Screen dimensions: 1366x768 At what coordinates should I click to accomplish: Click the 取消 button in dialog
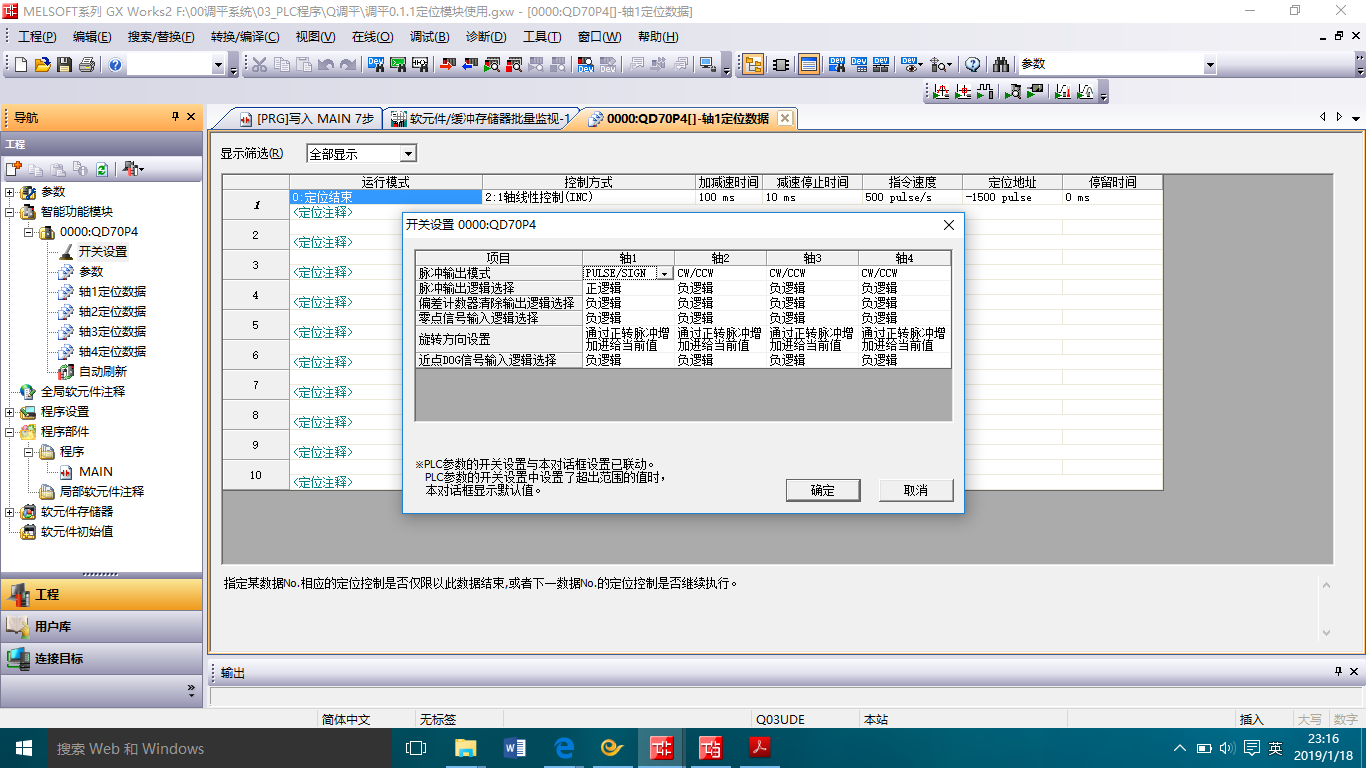point(915,490)
